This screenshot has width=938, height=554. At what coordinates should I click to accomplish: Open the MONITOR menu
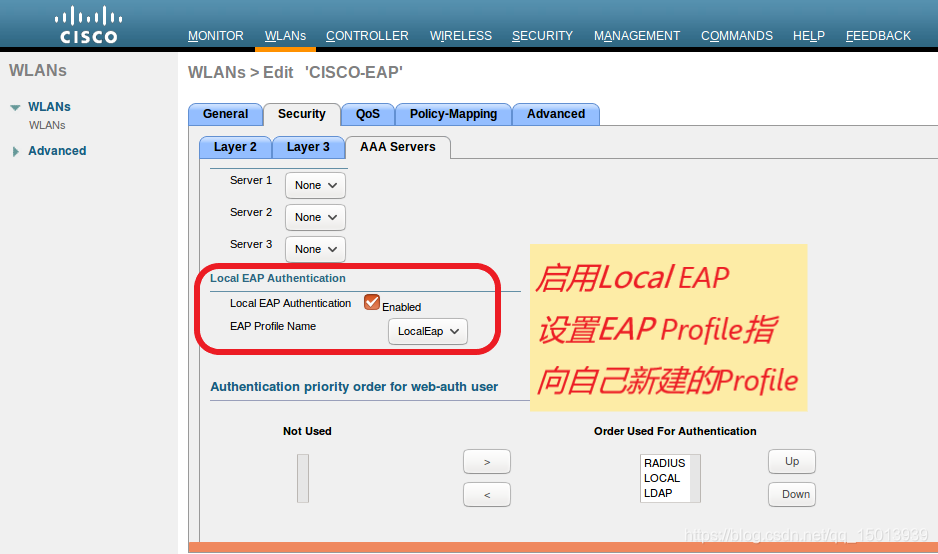click(215, 36)
